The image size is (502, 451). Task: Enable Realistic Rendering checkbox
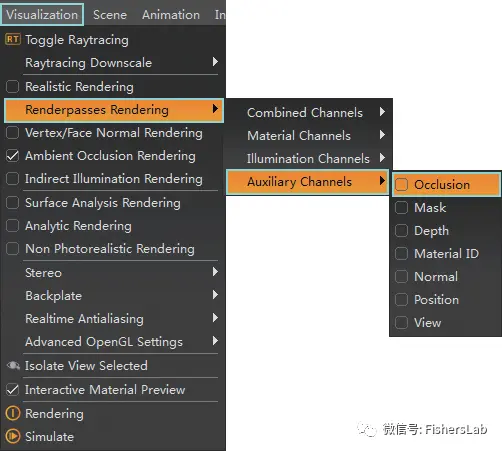[13, 87]
